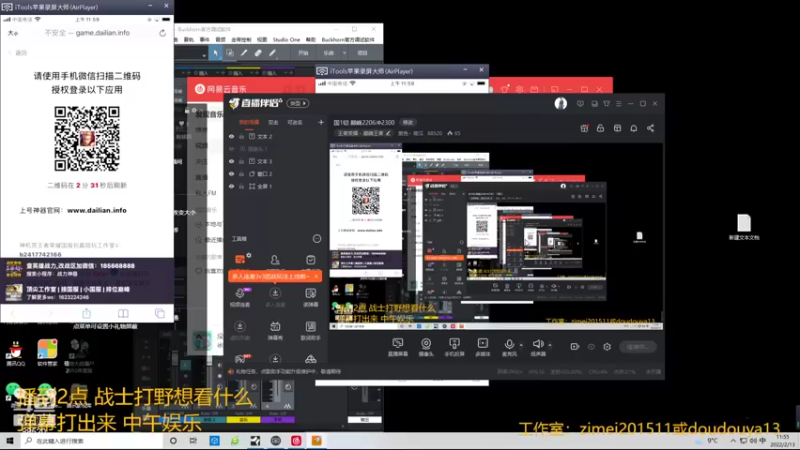This screenshot has width=800, height=450.
Task: Open the 弹幕秀 tool
Action: click(x=275, y=330)
